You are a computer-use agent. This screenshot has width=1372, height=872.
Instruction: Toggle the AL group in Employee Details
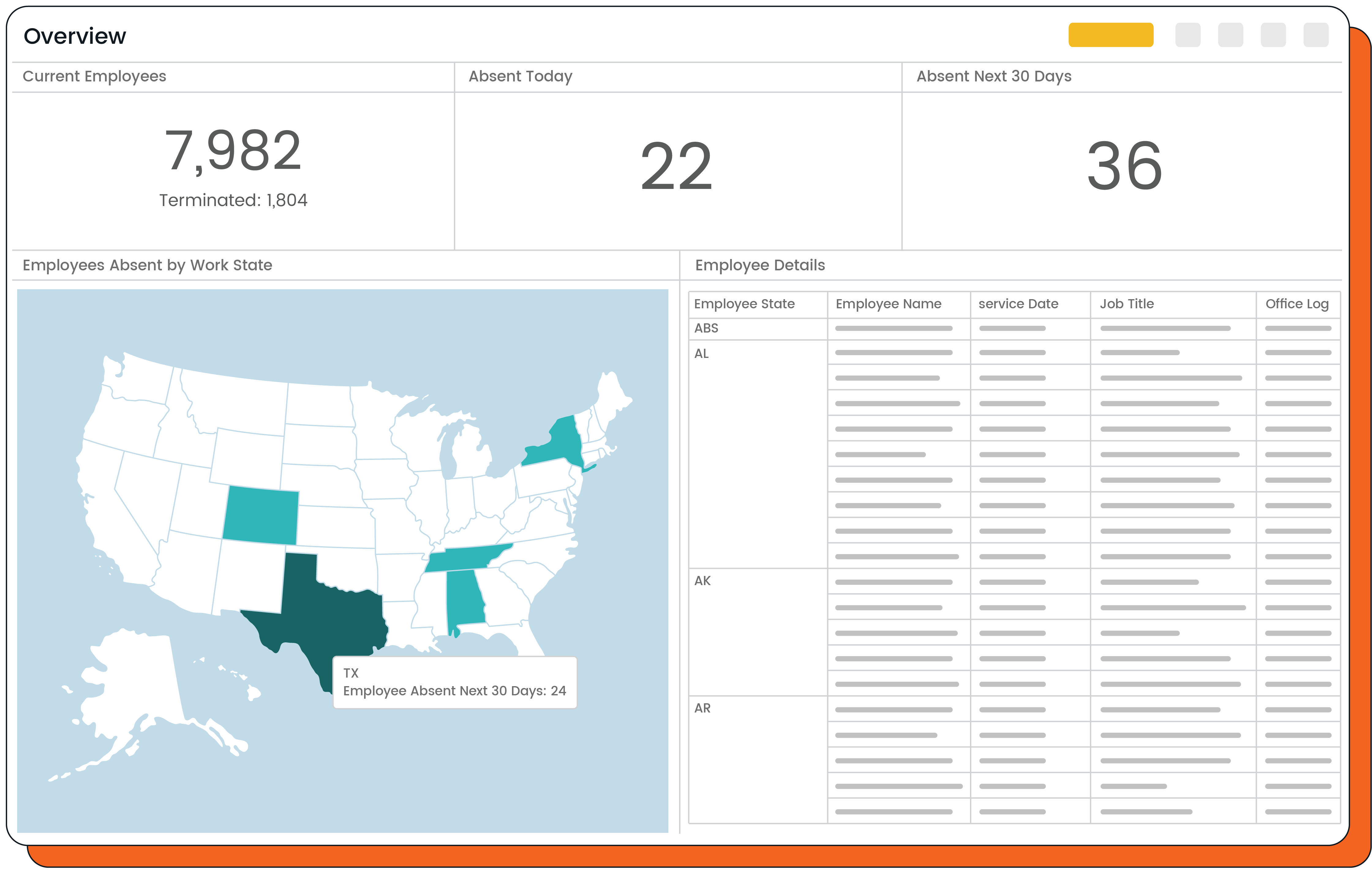click(x=702, y=353)
